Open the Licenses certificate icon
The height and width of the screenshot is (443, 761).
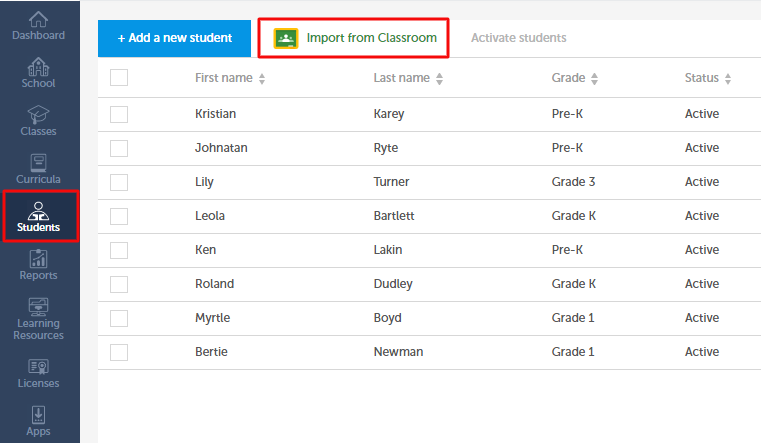pos(38,367)
